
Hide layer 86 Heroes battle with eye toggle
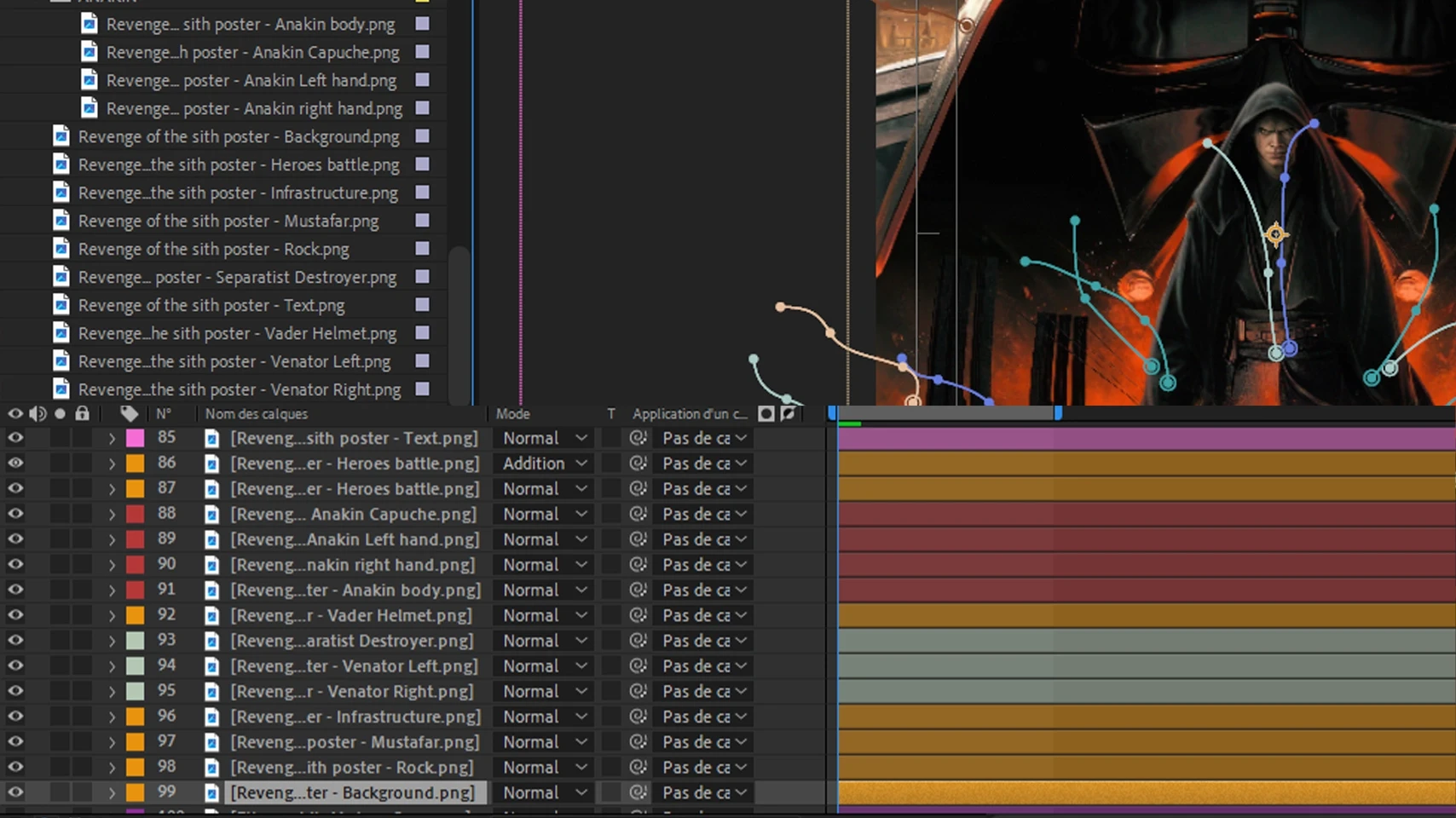coord(15,464)
